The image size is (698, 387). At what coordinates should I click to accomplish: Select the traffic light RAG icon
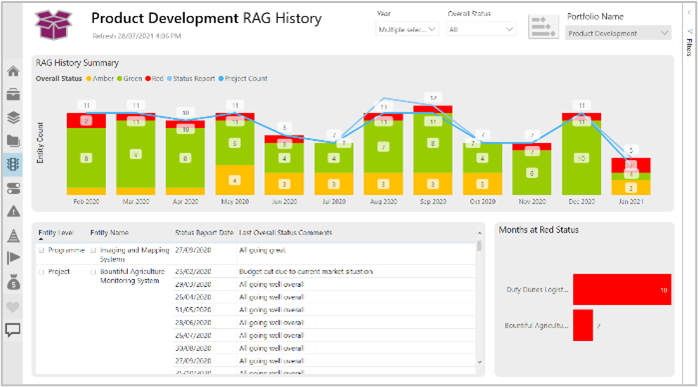click(x=13, y=164)
